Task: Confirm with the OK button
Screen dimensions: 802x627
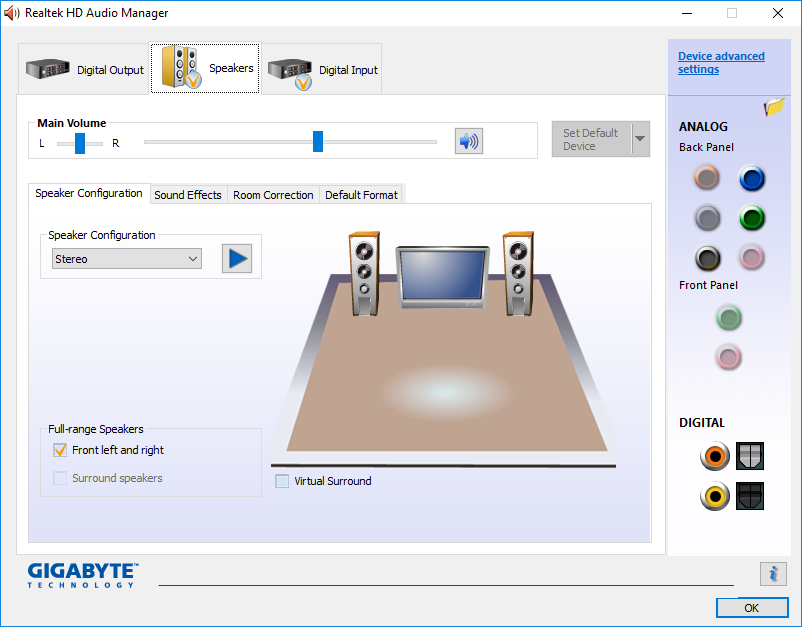Action: point(752,608)
